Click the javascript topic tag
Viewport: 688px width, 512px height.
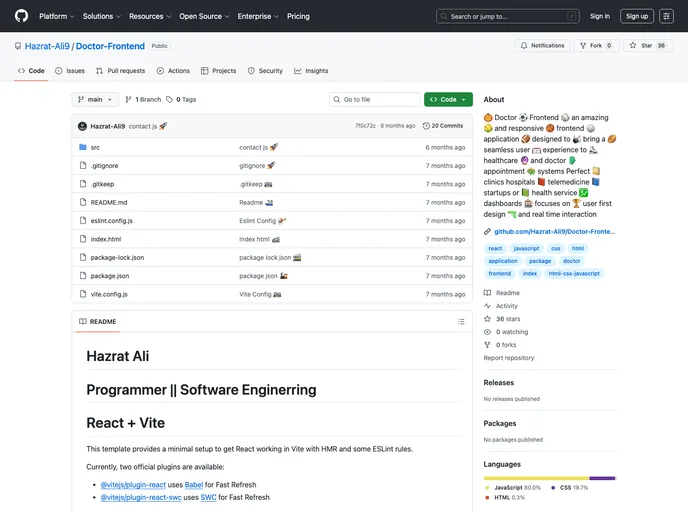[x=527, y=248]
